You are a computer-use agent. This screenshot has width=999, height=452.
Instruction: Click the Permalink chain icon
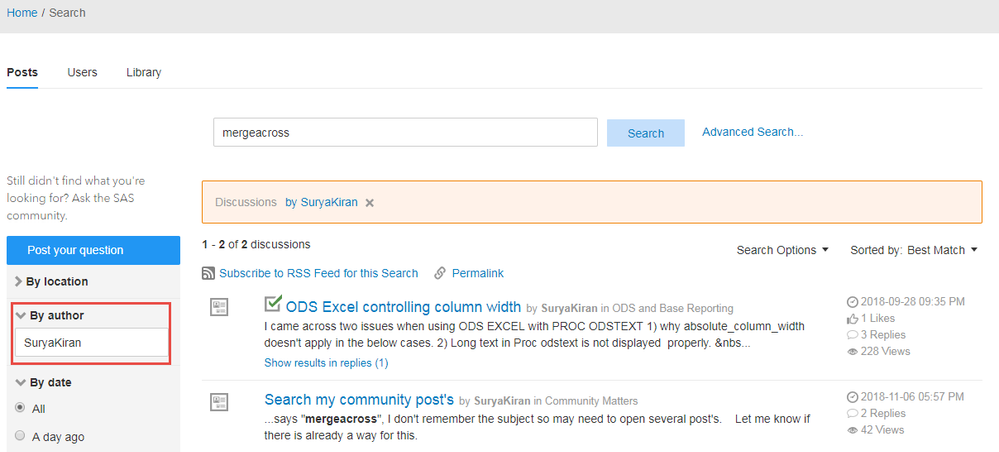click(440, 273)
